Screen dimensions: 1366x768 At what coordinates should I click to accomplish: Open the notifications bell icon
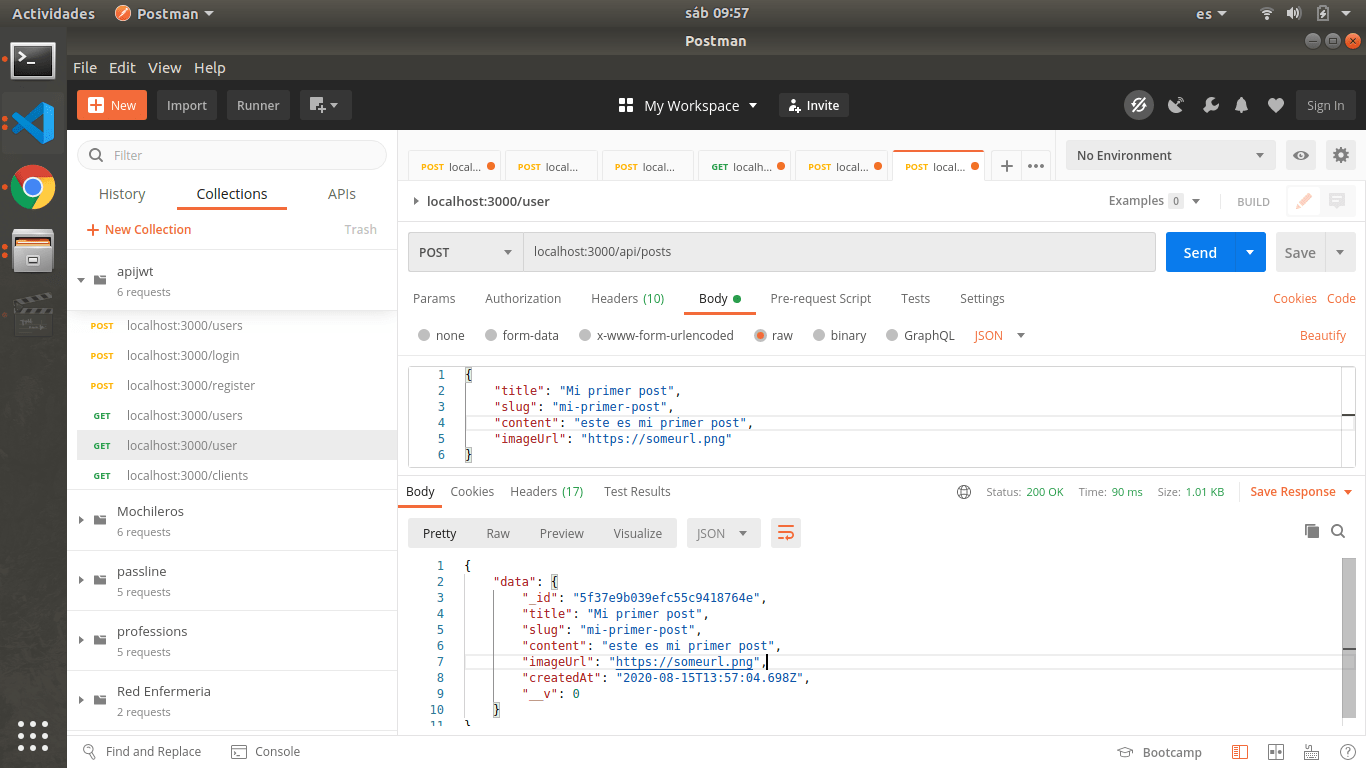tap(1242, 105)
